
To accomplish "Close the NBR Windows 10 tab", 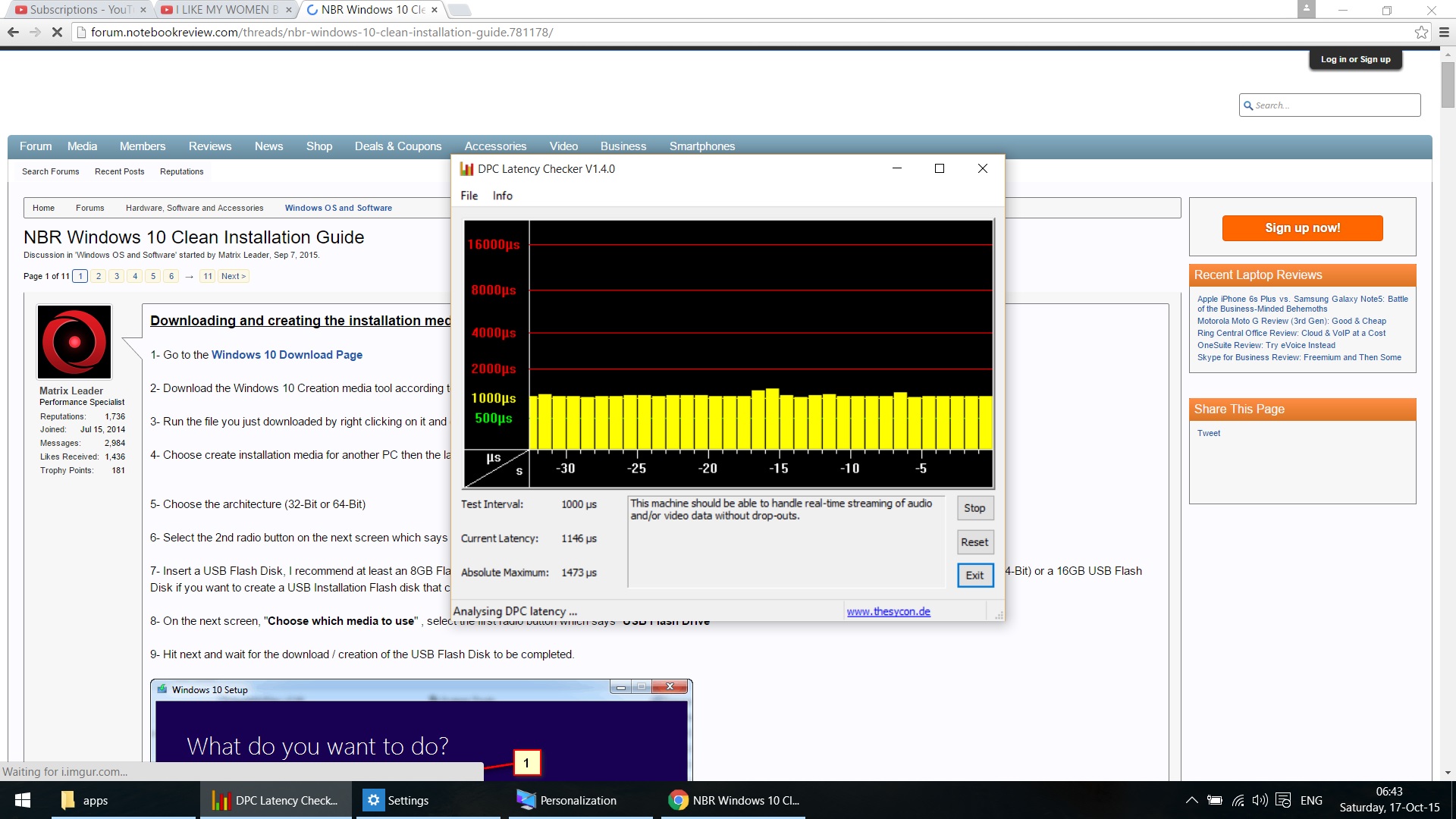I will pos(434,10).
